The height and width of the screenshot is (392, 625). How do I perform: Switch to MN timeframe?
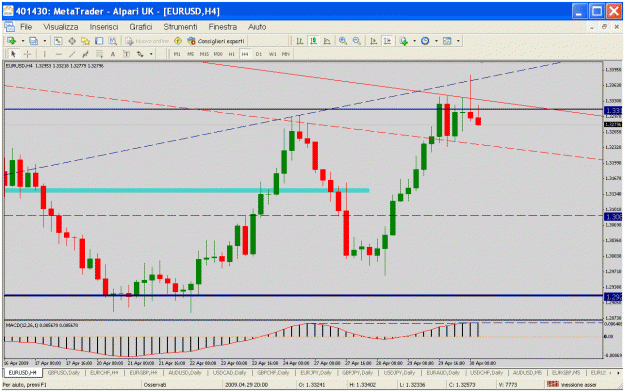(x=286, y=54)
